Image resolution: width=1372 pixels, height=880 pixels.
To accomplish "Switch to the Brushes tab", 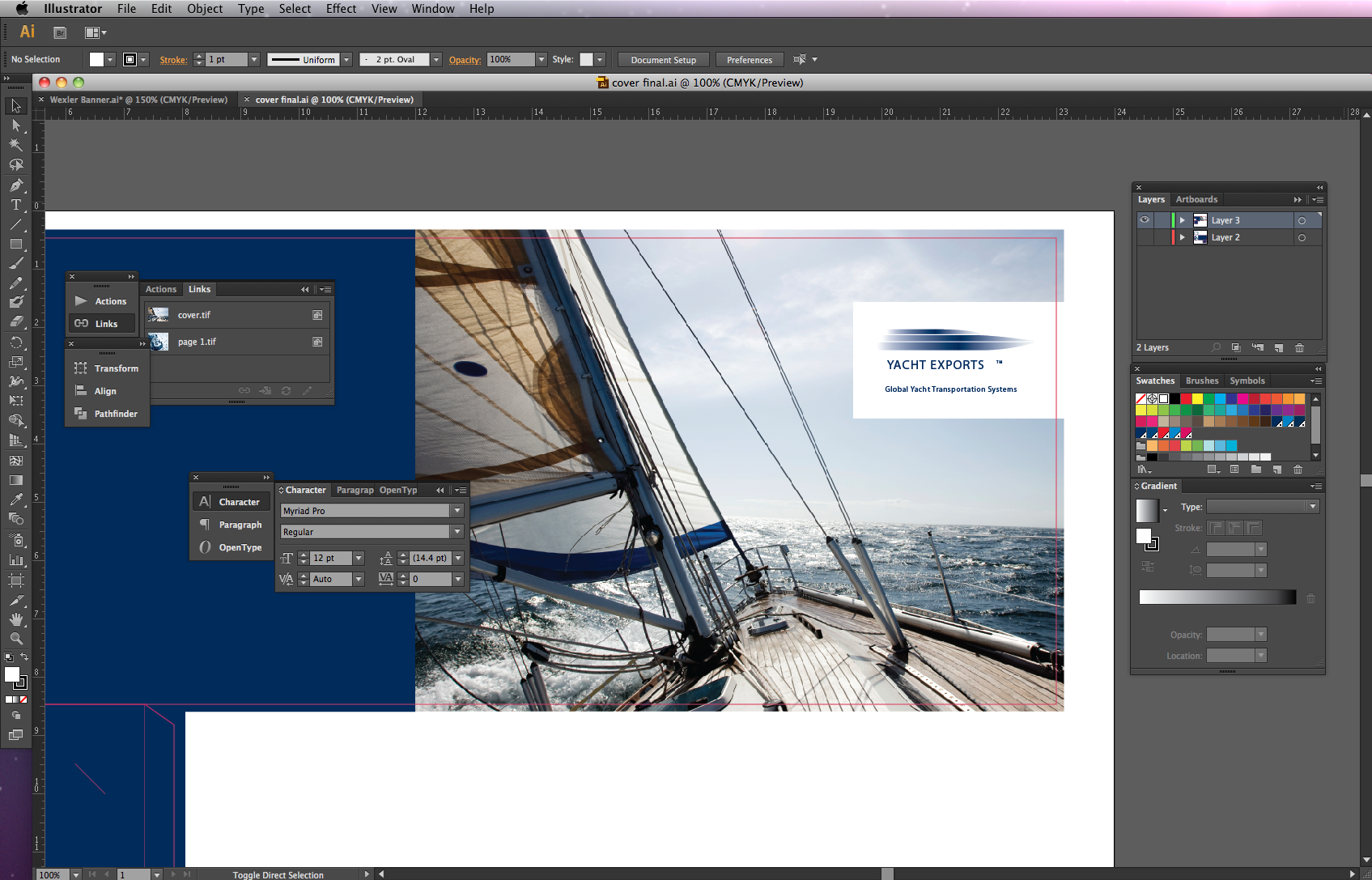I will [1202, 380].
